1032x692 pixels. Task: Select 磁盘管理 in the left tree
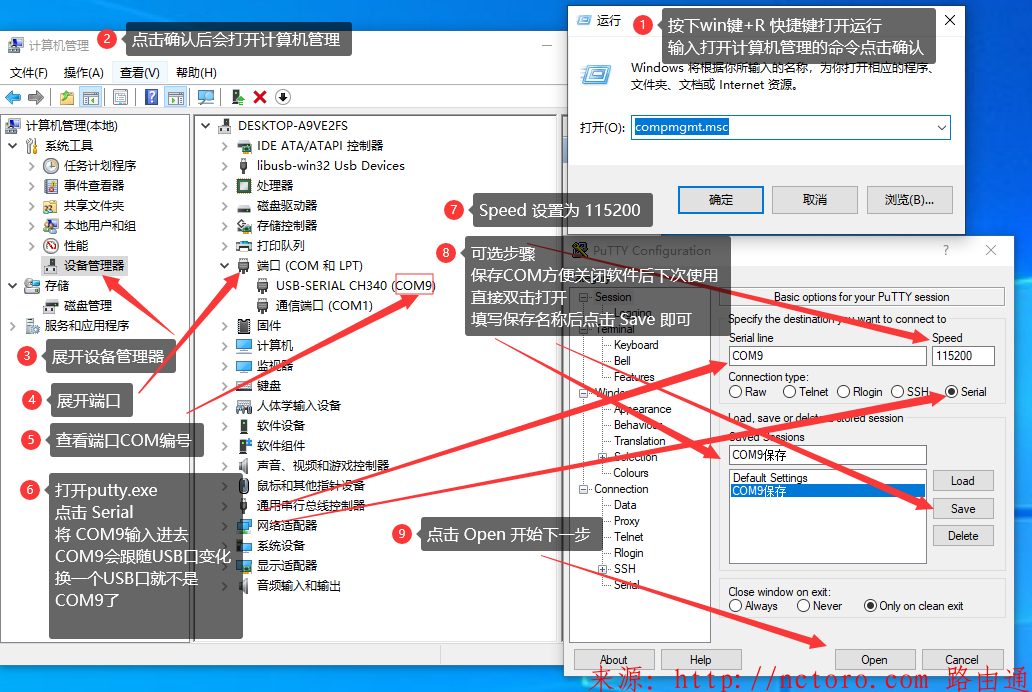(88, 306)
